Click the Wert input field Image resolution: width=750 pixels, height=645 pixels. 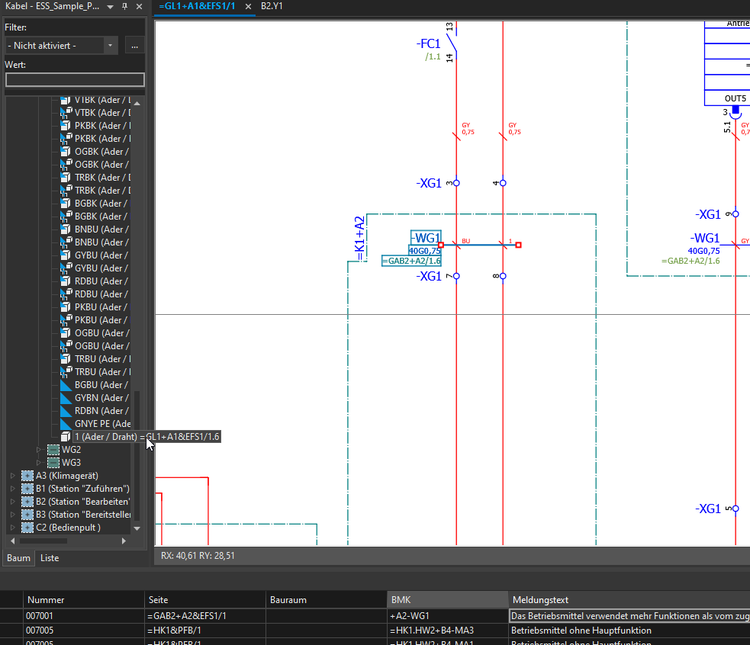pyautogui.click(x=75, y=80)
